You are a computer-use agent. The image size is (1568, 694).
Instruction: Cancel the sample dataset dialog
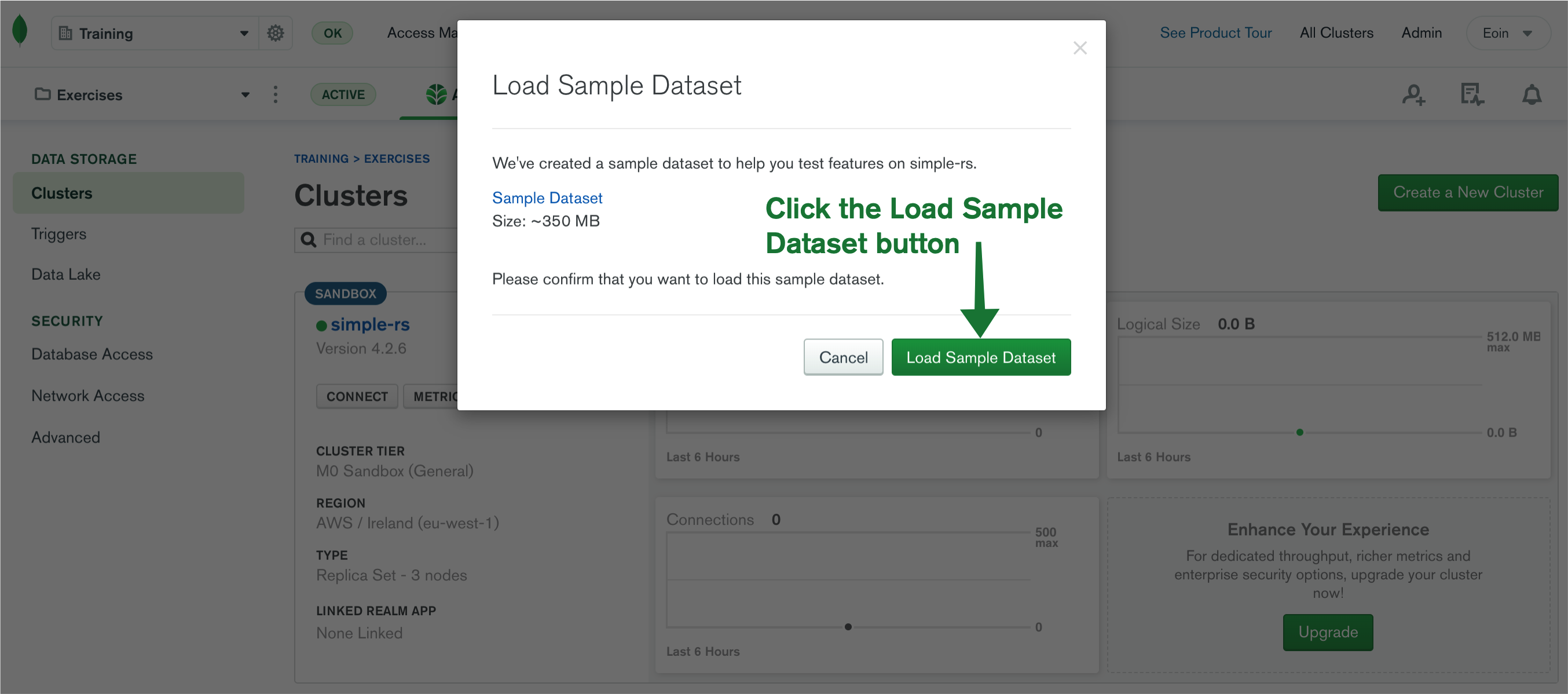pos(843,357)
